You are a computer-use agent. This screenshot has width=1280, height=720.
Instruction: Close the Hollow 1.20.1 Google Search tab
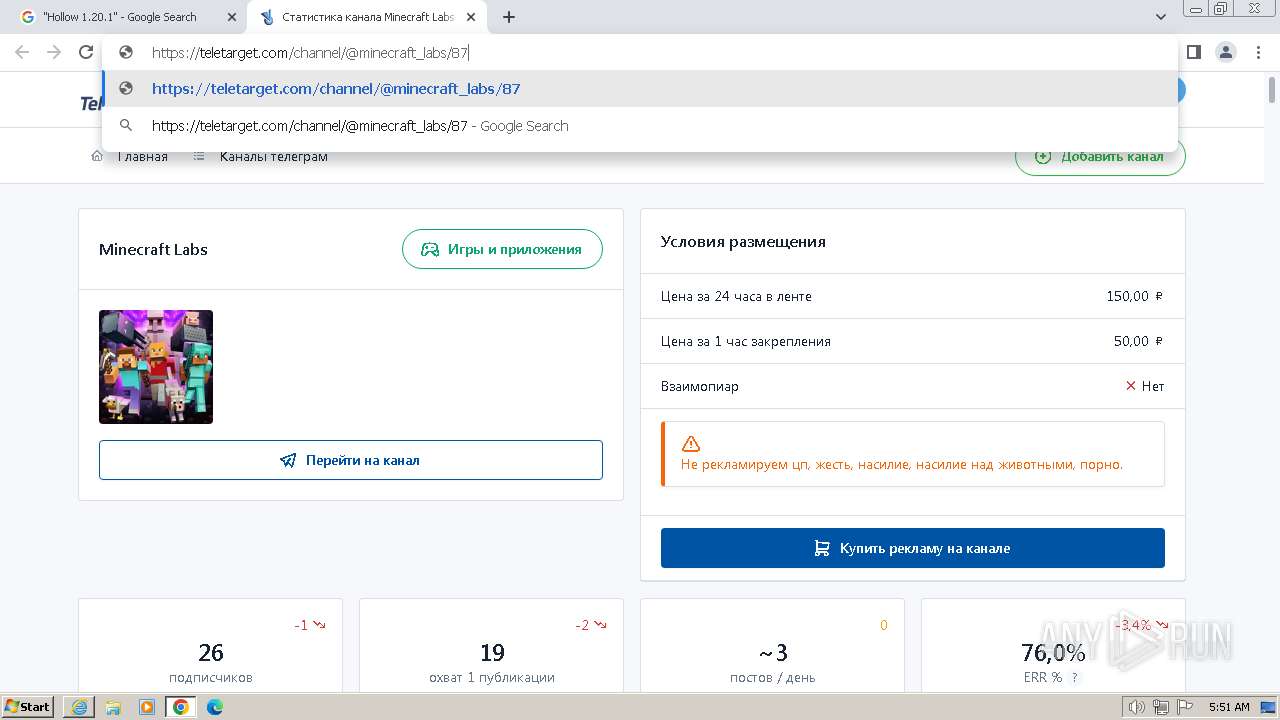coord(232,17)
